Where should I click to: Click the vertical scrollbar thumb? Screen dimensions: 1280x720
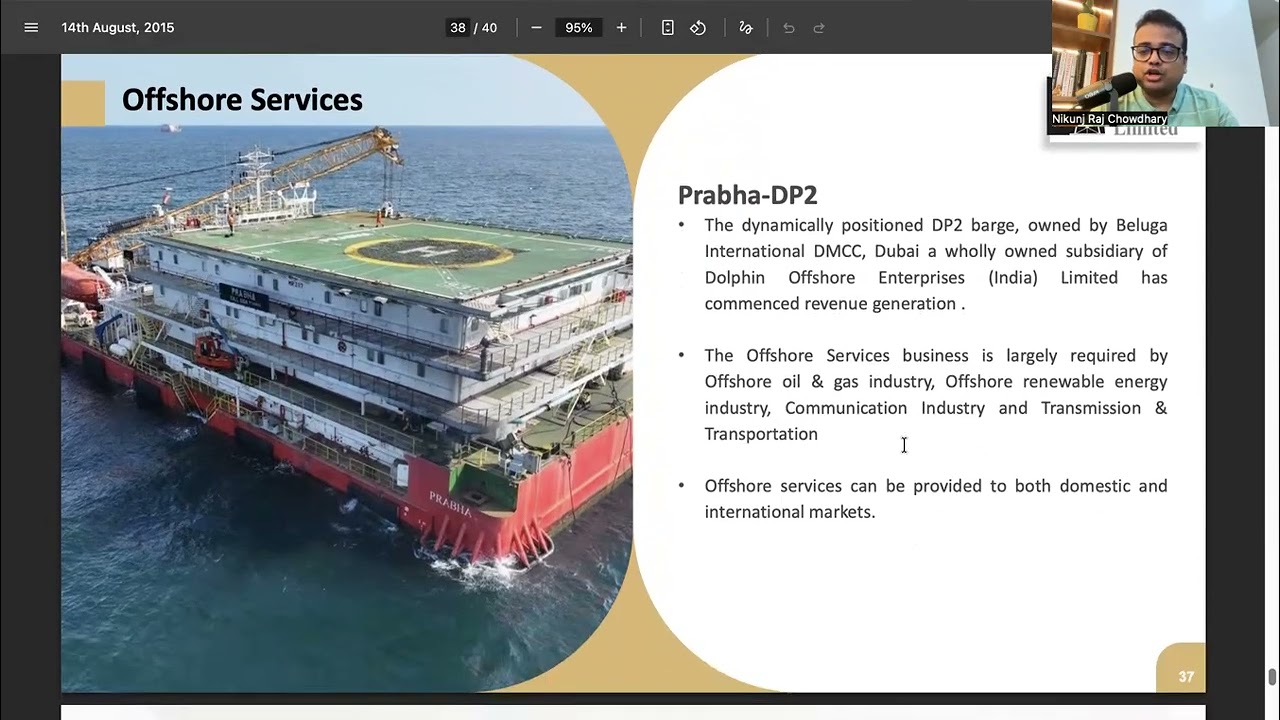(1272, 677)
